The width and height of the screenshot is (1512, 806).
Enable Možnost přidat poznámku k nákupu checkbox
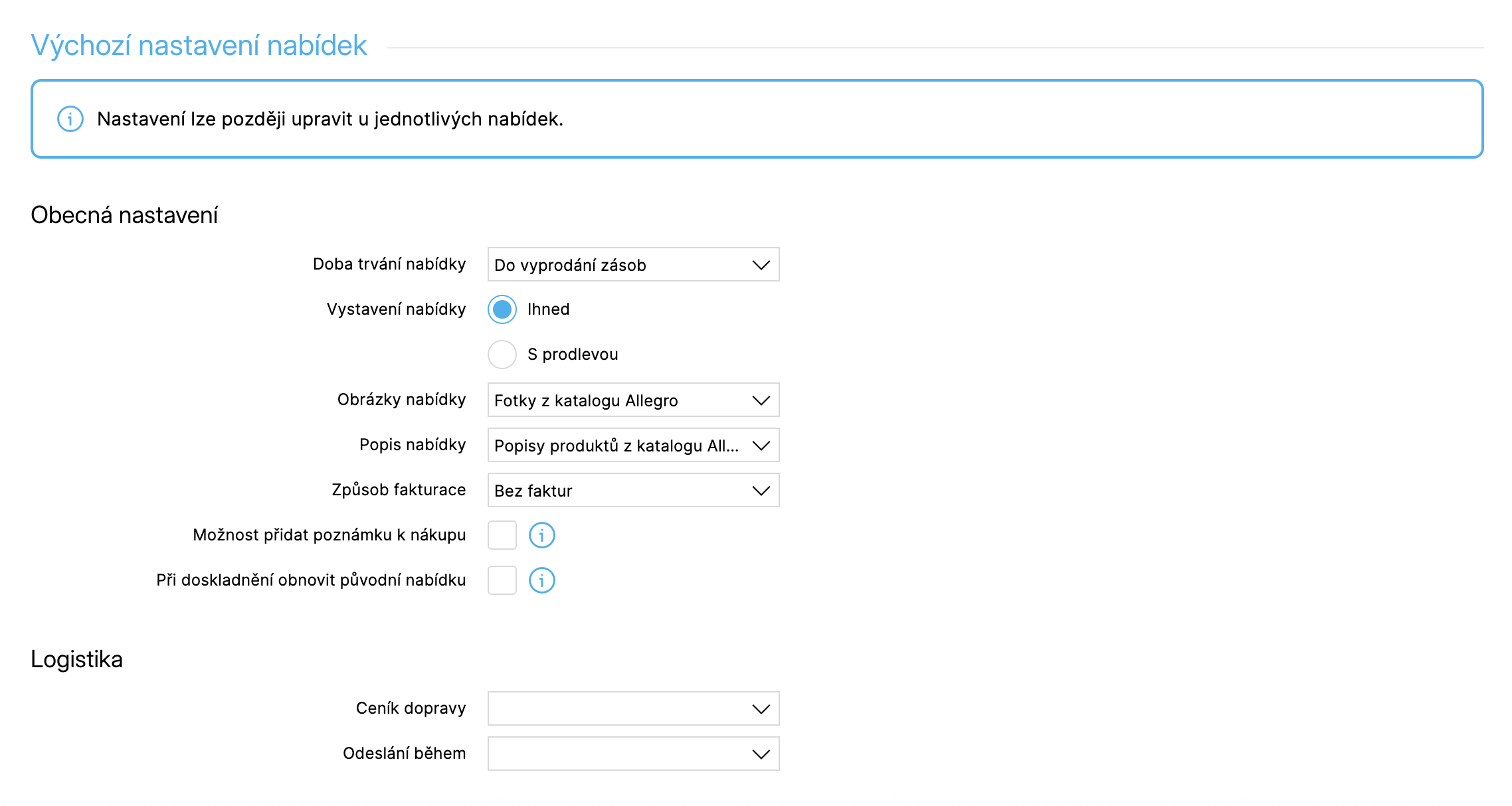(502, 535)
